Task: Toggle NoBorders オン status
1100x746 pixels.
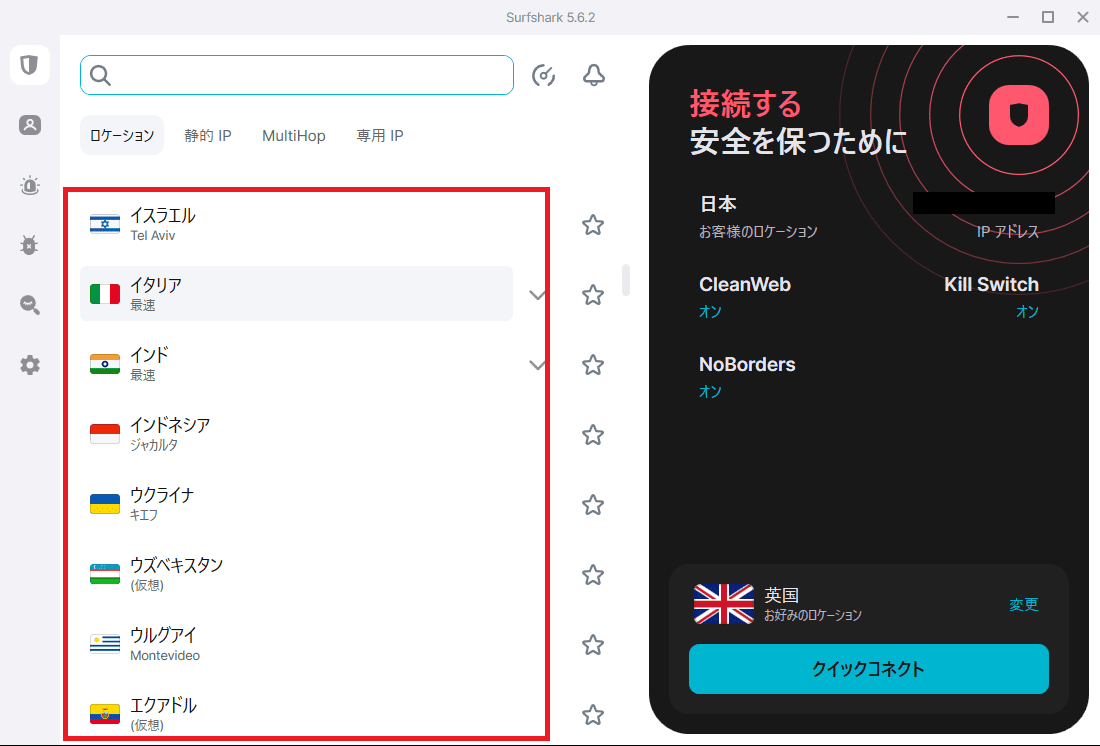Action: [x=710, y=392]
